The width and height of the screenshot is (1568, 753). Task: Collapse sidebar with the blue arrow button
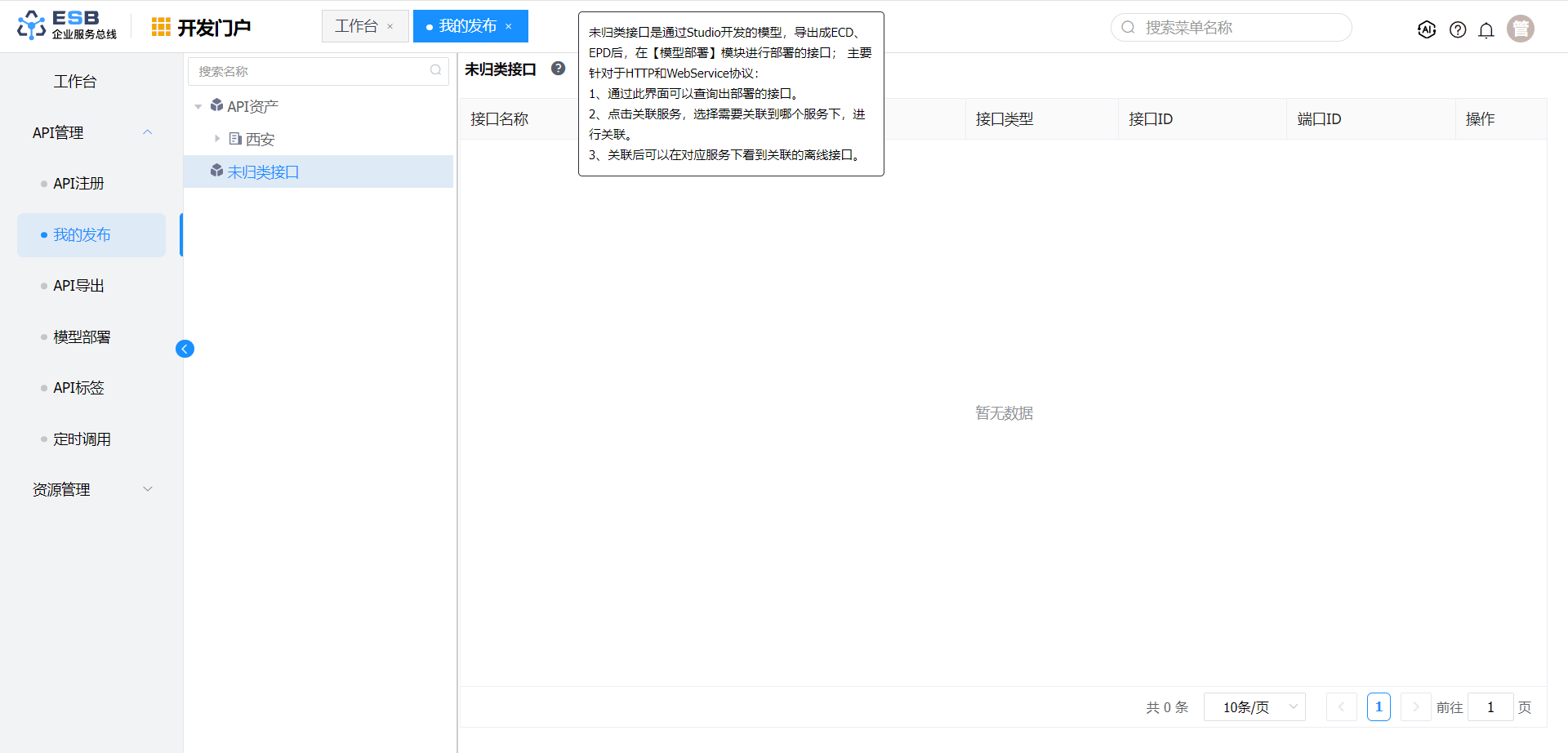[185, 349]
